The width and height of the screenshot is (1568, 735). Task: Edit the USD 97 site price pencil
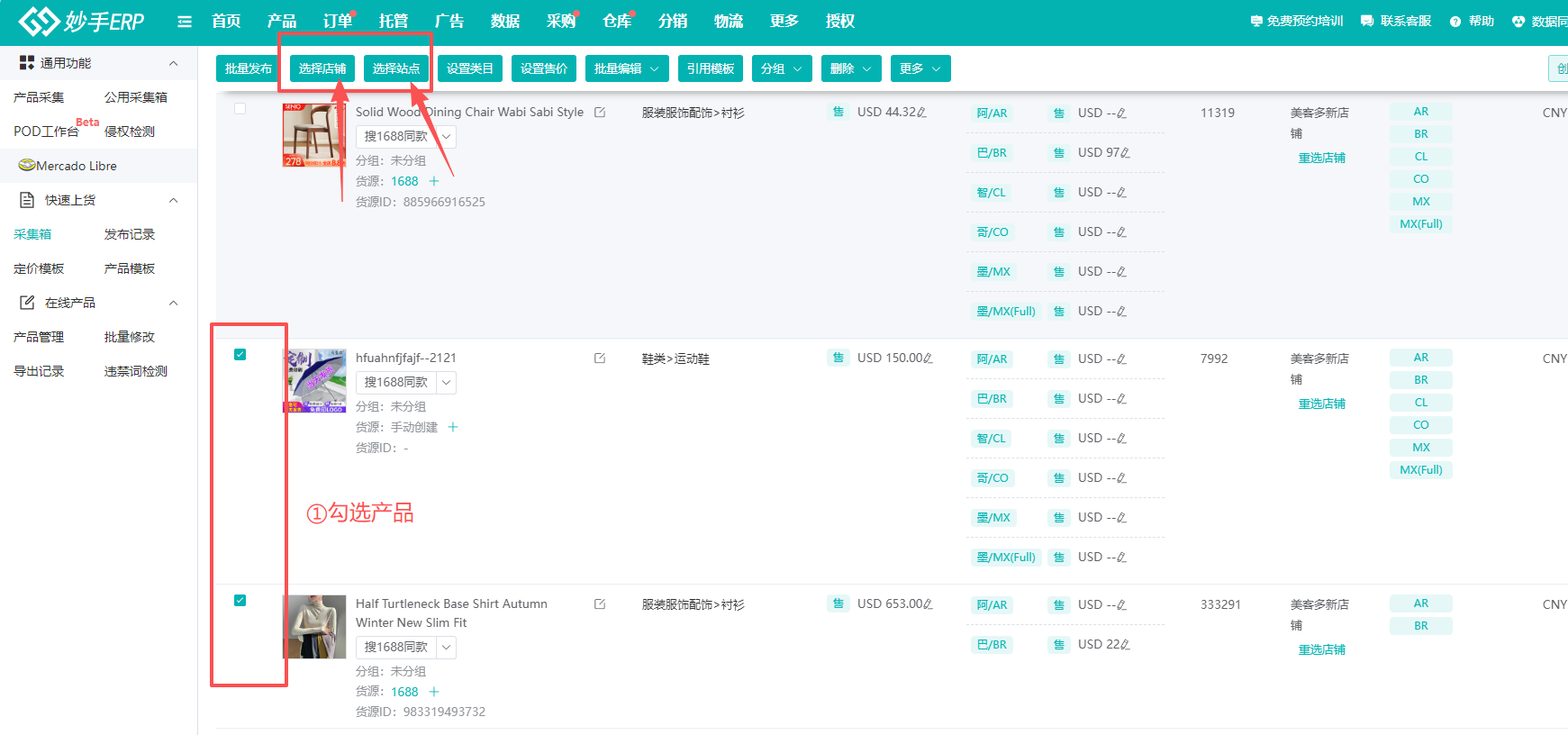[x=1125, y=153]
